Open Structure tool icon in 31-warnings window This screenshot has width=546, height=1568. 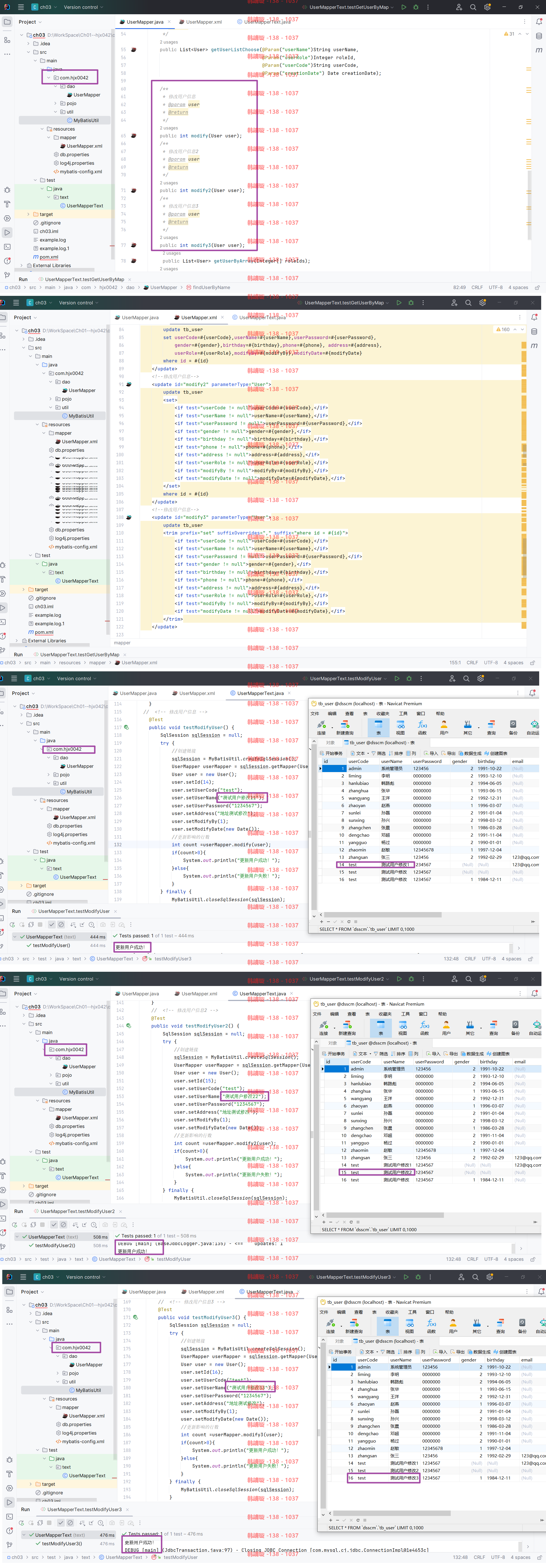tap(7, 40)
